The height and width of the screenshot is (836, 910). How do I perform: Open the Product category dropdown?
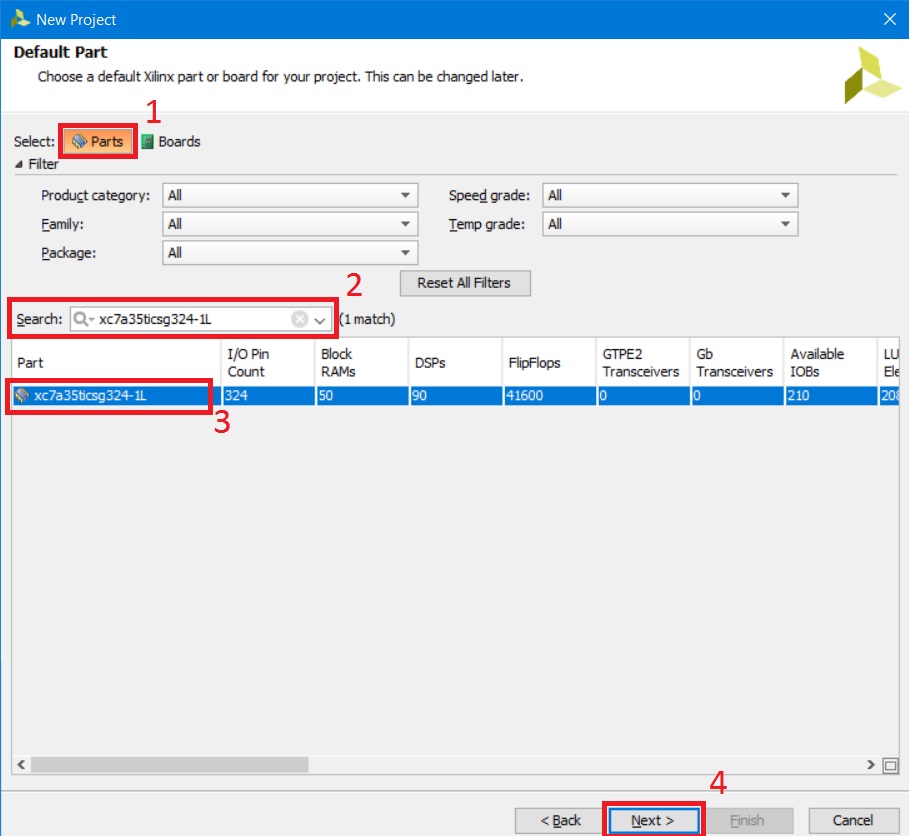click(290, 196)
